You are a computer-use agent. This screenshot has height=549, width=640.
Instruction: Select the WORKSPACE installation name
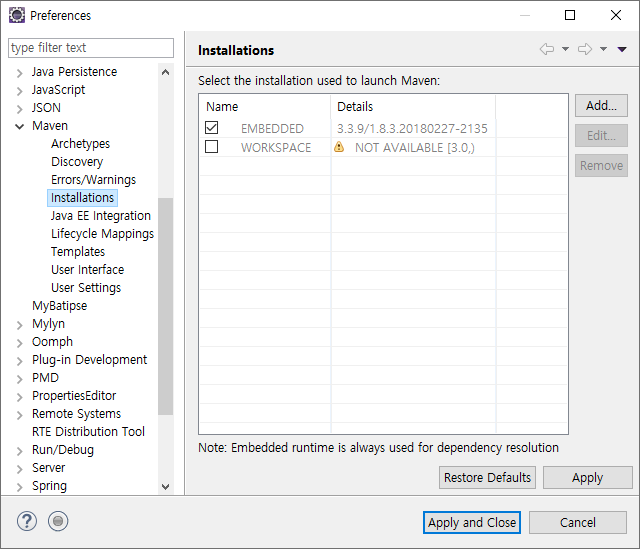276,147
